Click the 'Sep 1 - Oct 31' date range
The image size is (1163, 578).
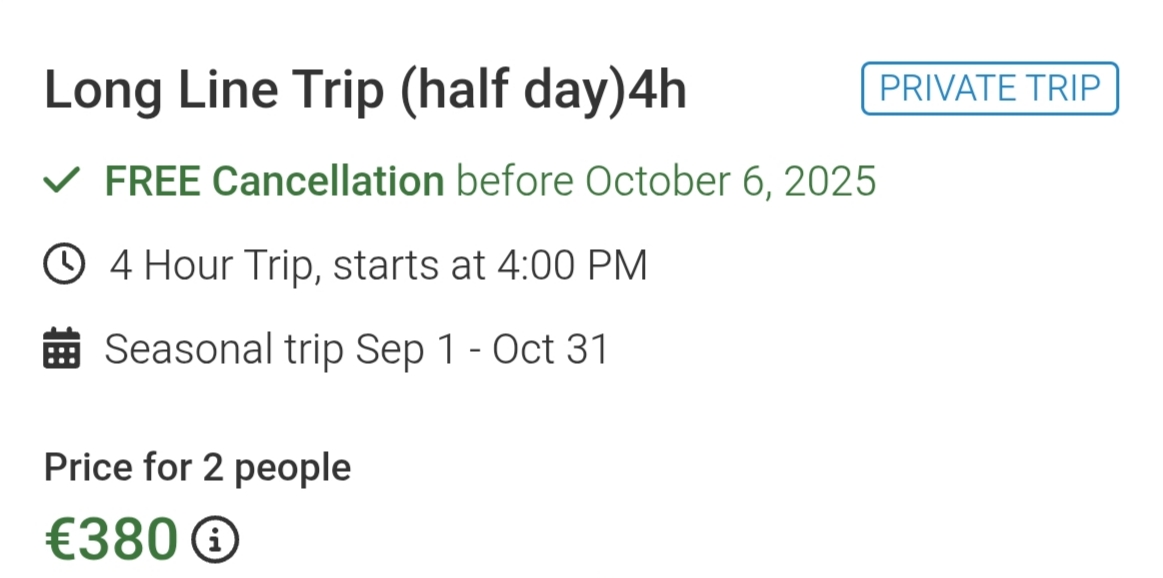pos(482,350)
